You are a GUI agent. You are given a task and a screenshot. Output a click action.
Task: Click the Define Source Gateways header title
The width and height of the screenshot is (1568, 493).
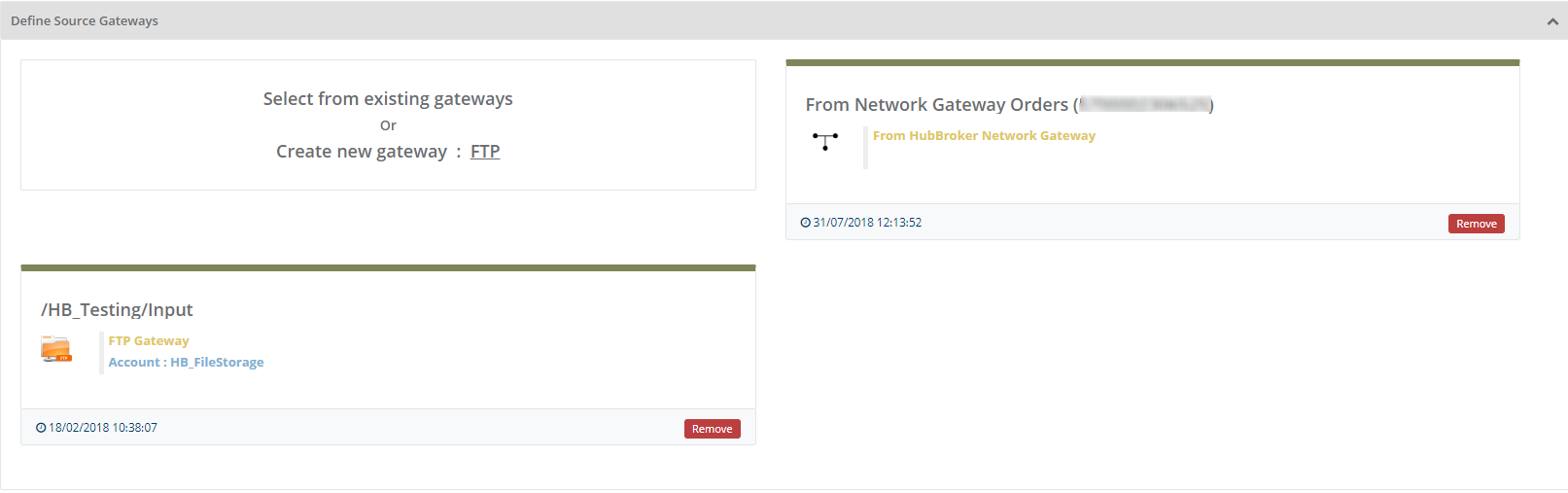tap(85, 21)
